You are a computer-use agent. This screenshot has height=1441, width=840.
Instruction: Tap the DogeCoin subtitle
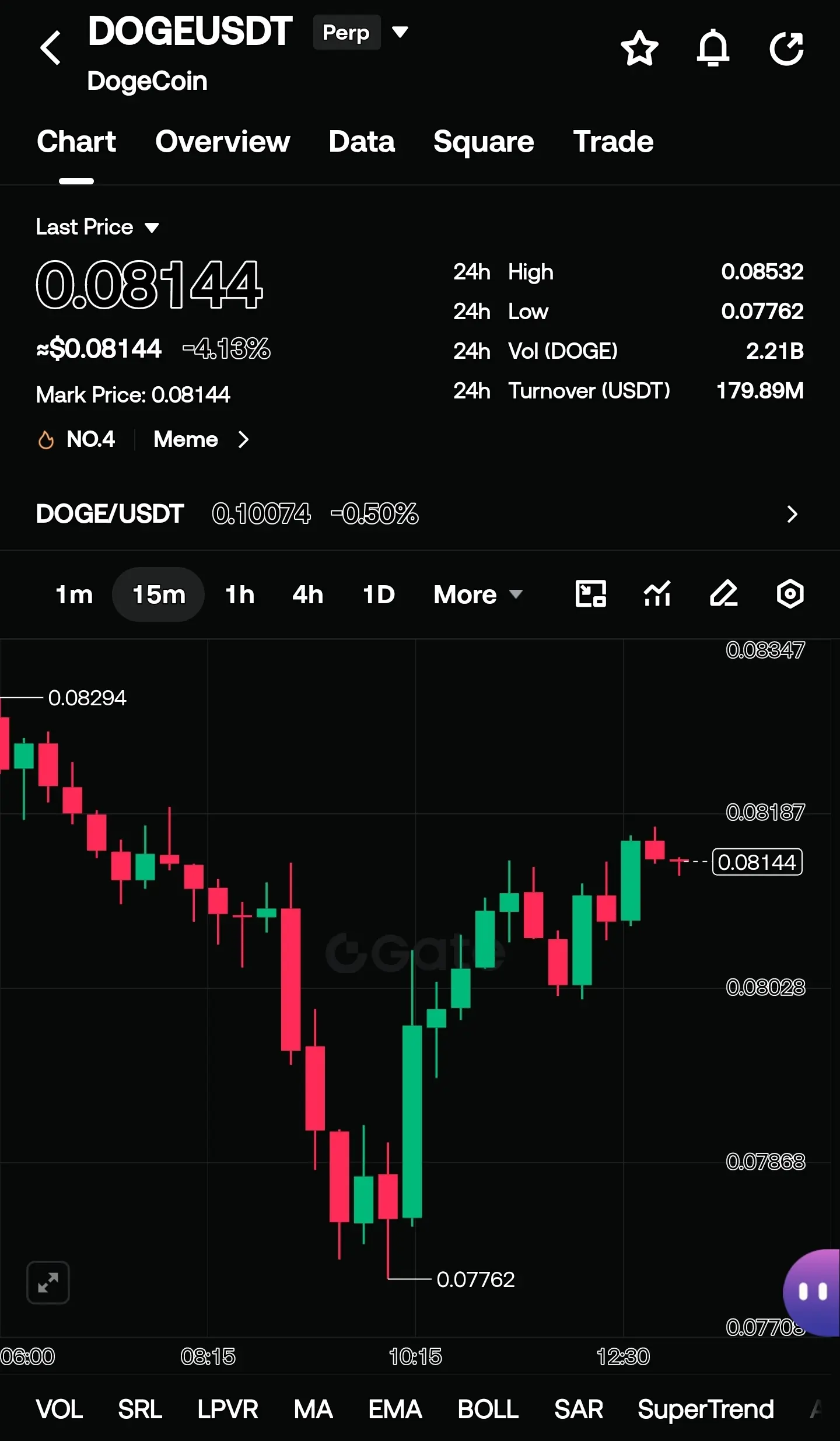tap(147, 81)
